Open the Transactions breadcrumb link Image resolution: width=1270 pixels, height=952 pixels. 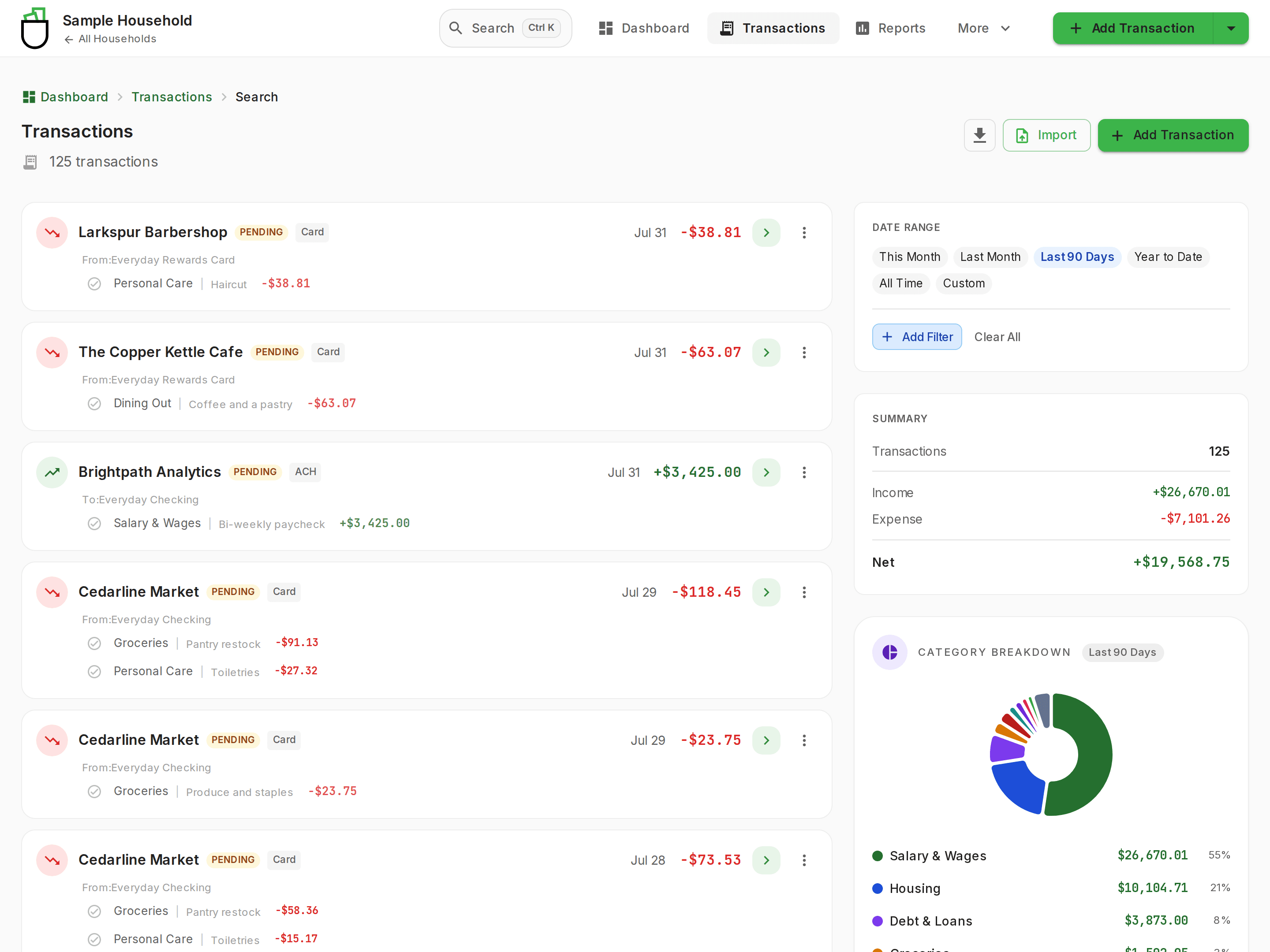172,97
